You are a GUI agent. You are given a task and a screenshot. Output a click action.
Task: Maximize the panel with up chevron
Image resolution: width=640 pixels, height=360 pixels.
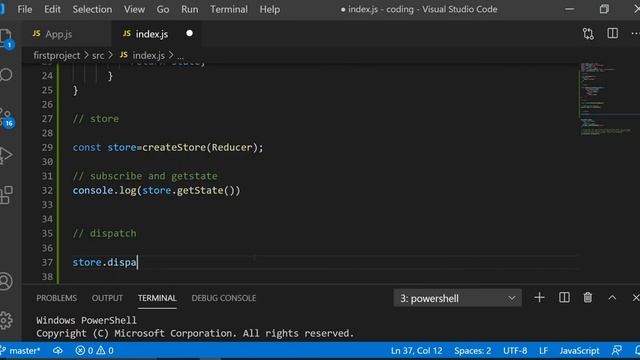pyautogui.click(x=612, y=298)
